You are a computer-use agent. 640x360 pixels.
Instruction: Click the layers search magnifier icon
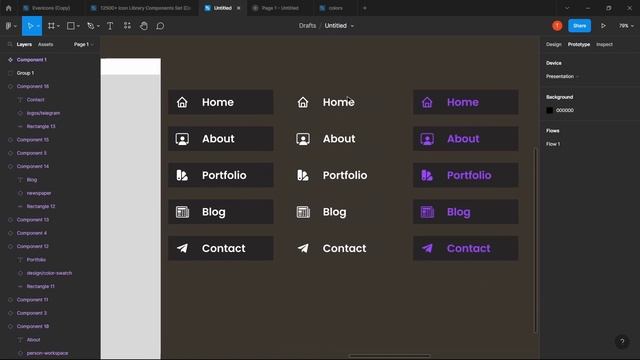[9, 44]
